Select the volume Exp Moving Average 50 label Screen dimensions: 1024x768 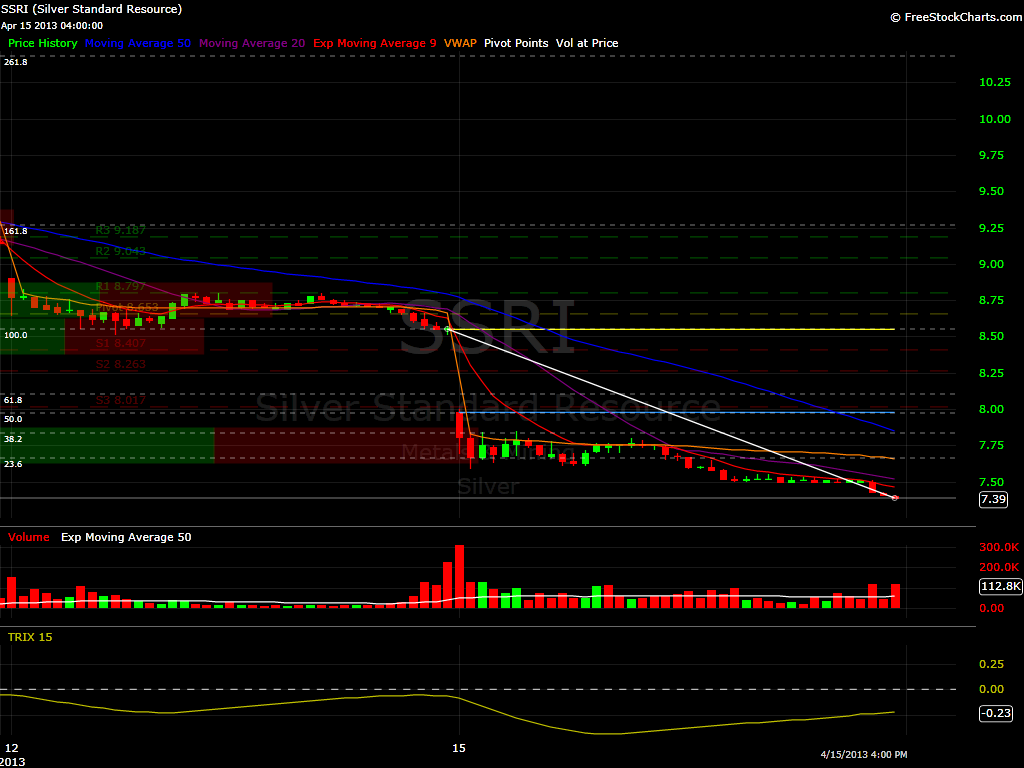coord(126,537)
